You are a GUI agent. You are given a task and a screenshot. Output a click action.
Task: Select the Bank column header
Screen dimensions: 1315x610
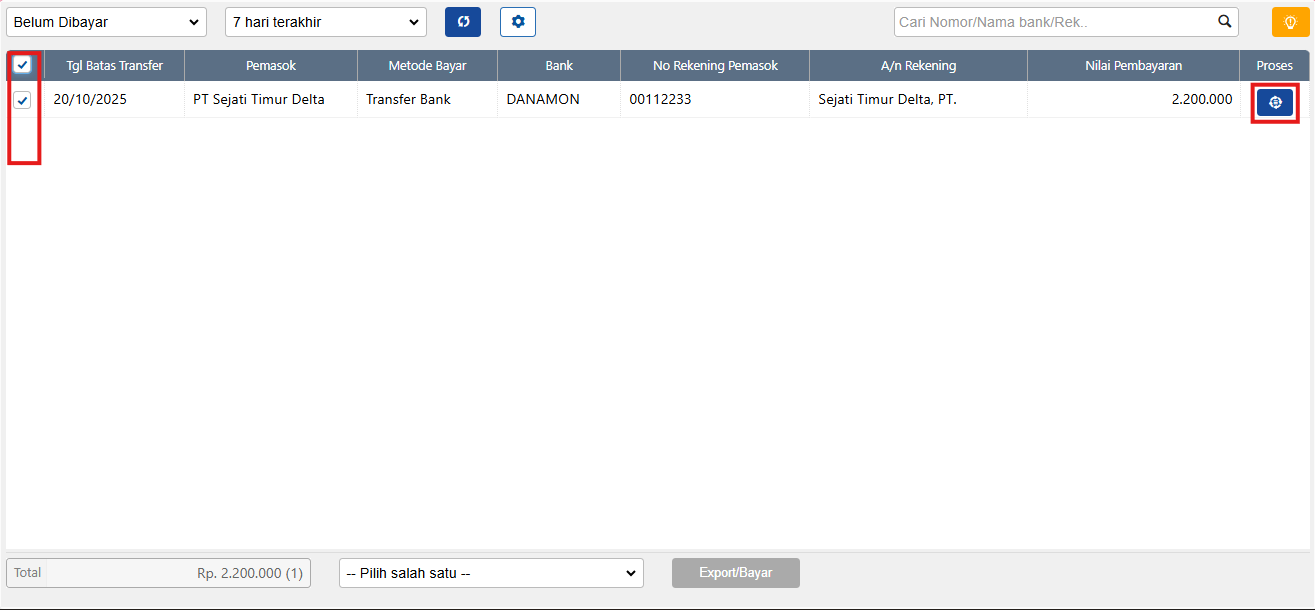tap(559, 66)
